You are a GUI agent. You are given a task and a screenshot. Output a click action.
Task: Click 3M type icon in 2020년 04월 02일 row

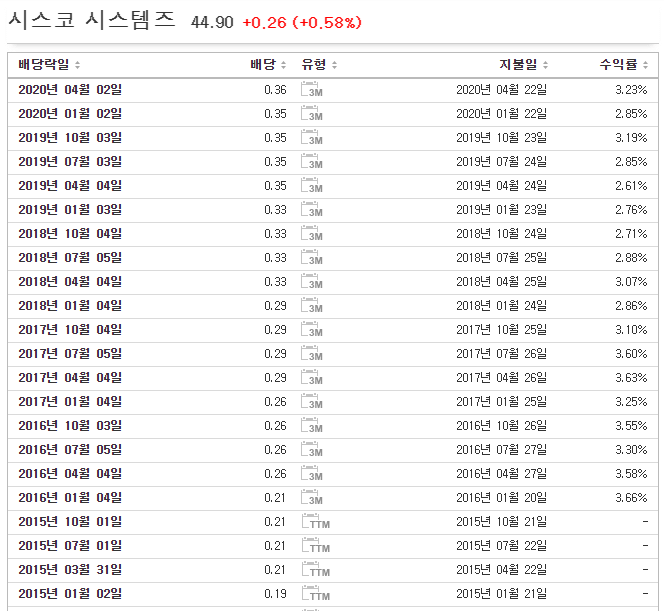pyautogui.click(x=312, y=89)
